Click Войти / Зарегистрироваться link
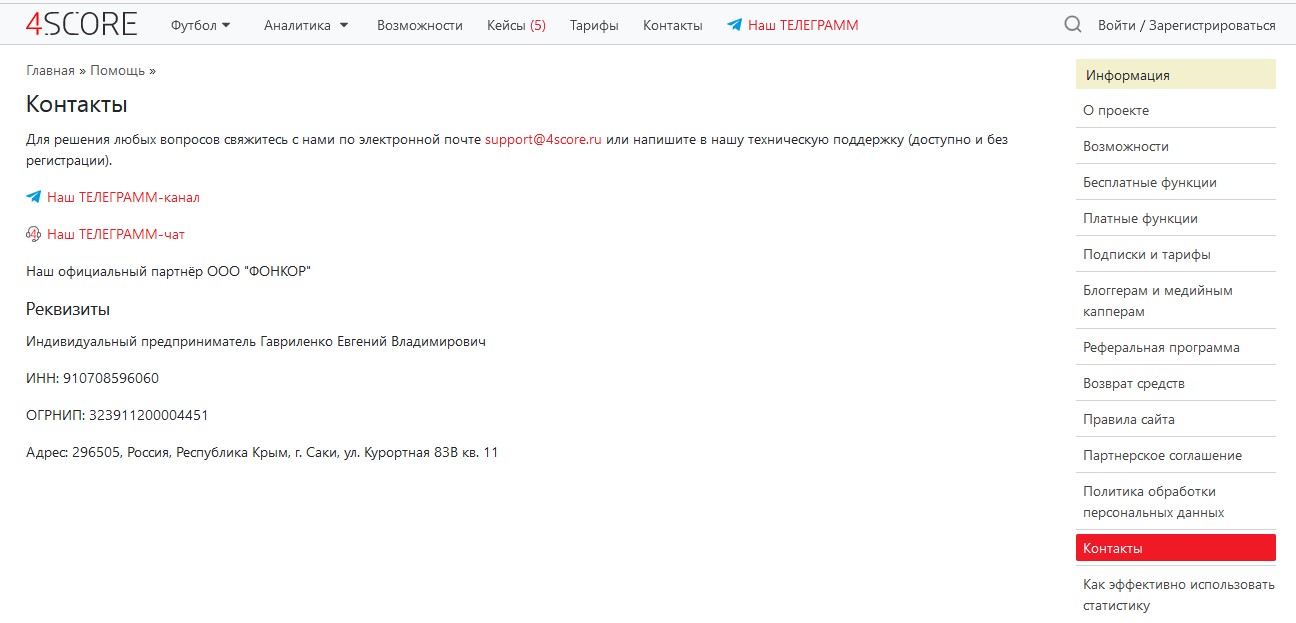 click(x=1186, y=25)
